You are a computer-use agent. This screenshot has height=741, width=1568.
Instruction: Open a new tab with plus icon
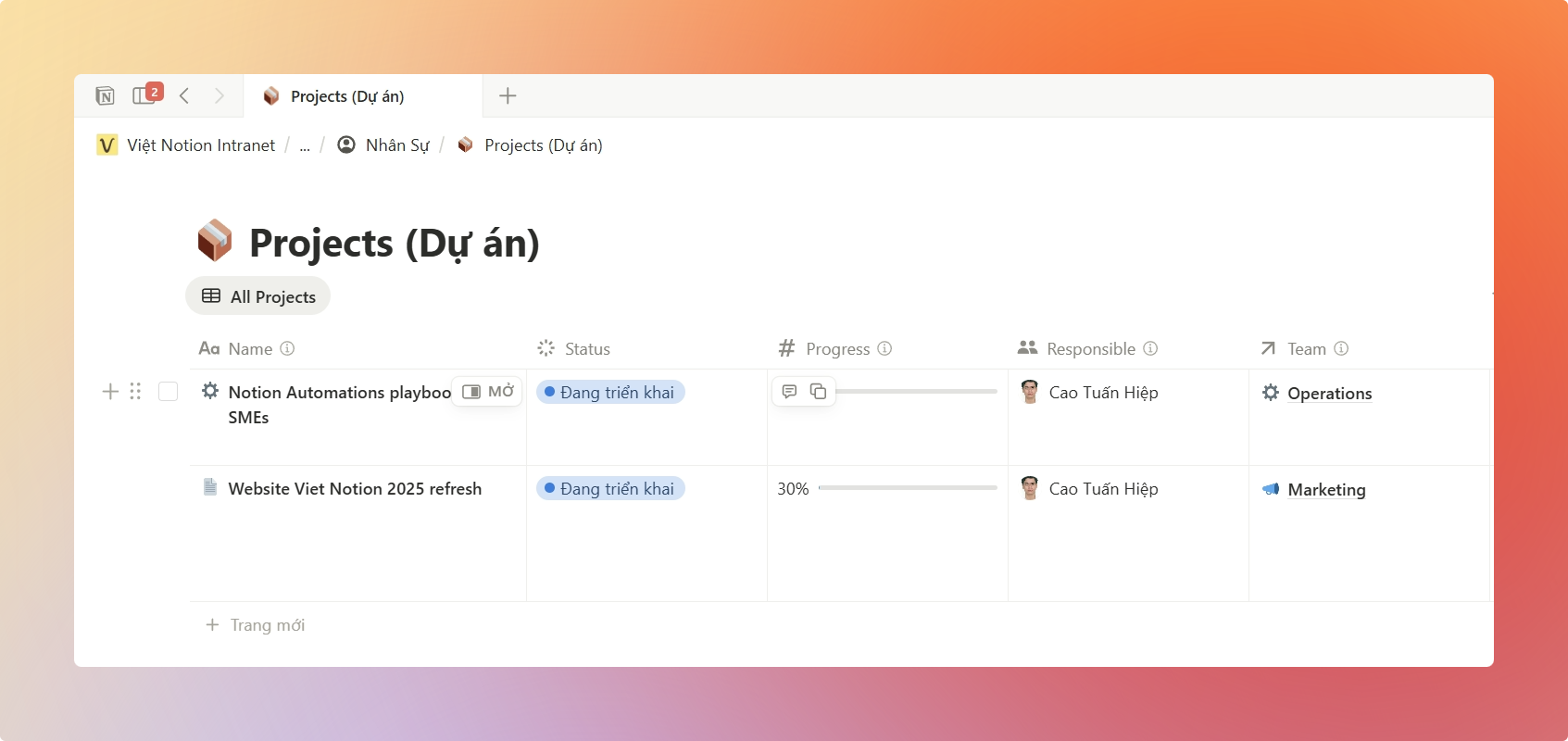pyautogui.click(x=508, y=95)
